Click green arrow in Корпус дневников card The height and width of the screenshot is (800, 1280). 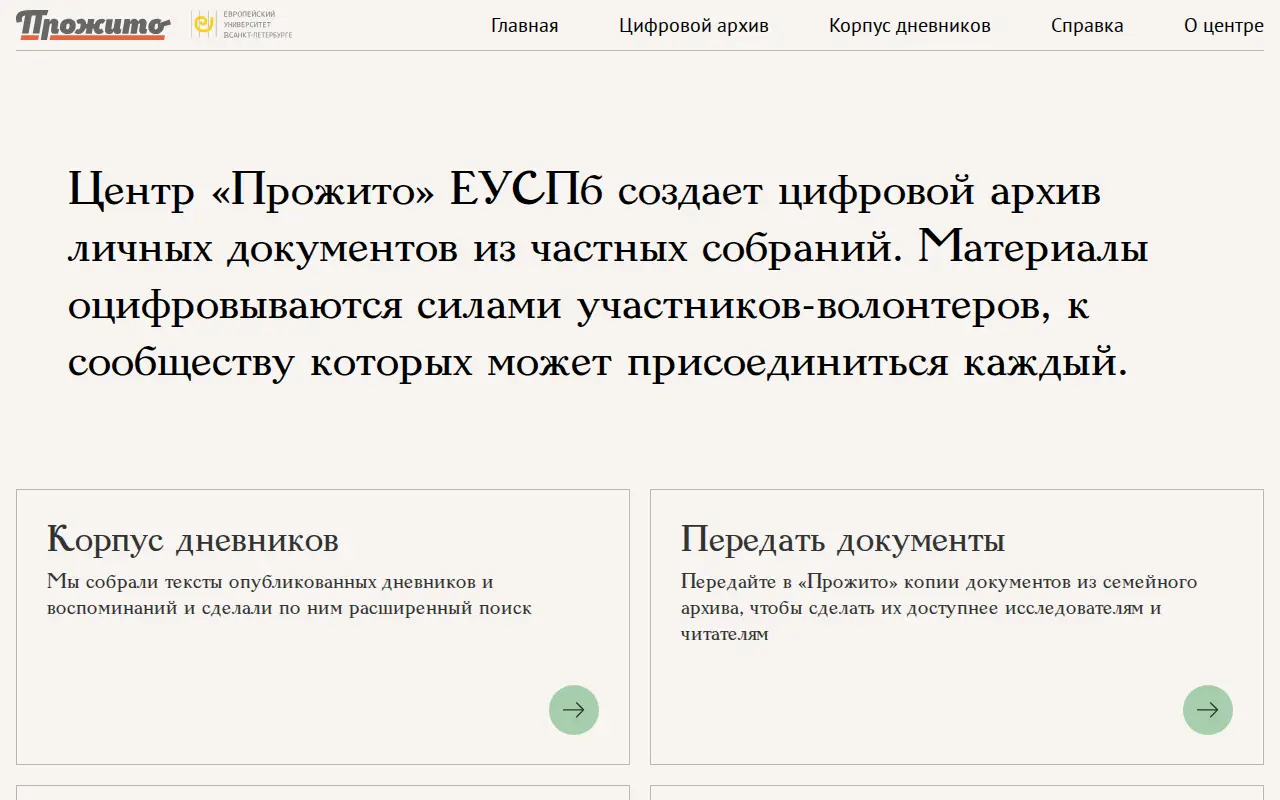tap(574, 710)
